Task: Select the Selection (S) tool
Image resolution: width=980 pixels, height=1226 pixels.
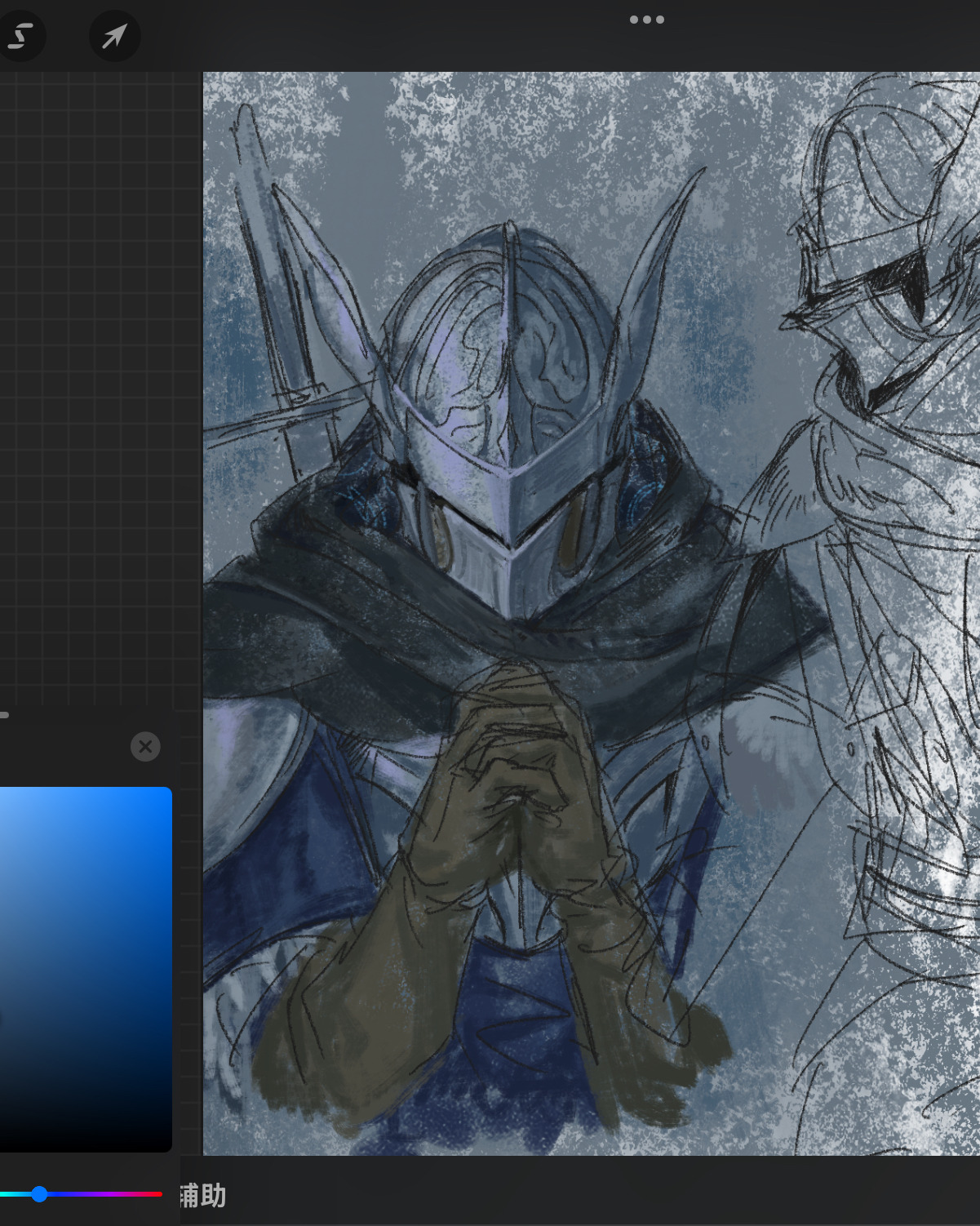Action: 19,36
